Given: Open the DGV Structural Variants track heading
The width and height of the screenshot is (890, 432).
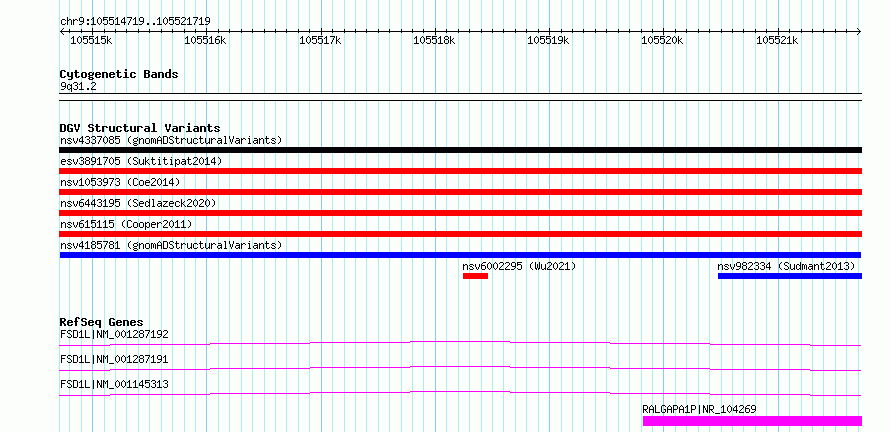Looking at the screenshot, I should (x=140, y=128).
